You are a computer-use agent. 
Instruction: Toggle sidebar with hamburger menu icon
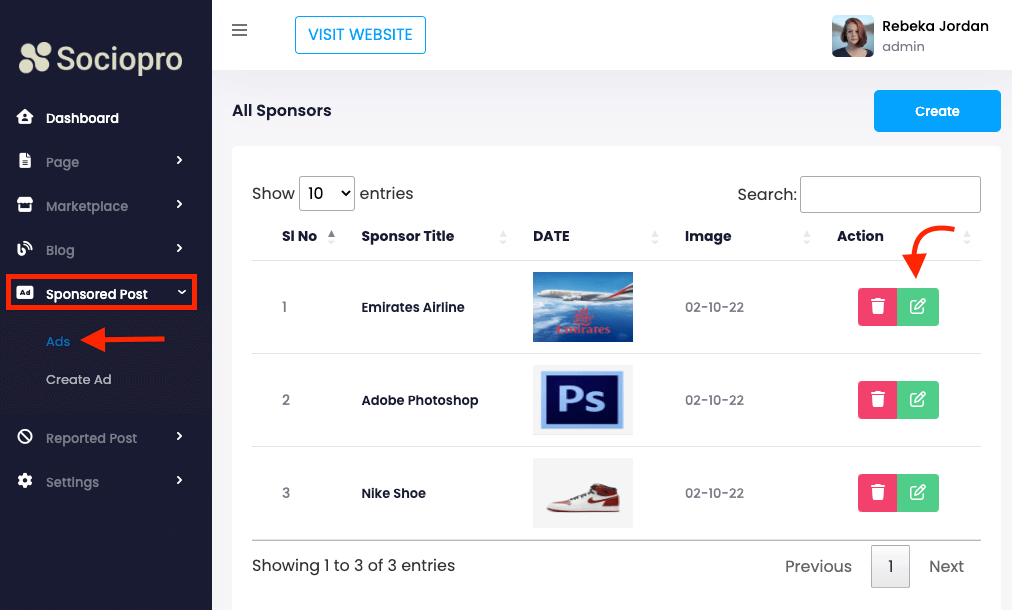239,30
